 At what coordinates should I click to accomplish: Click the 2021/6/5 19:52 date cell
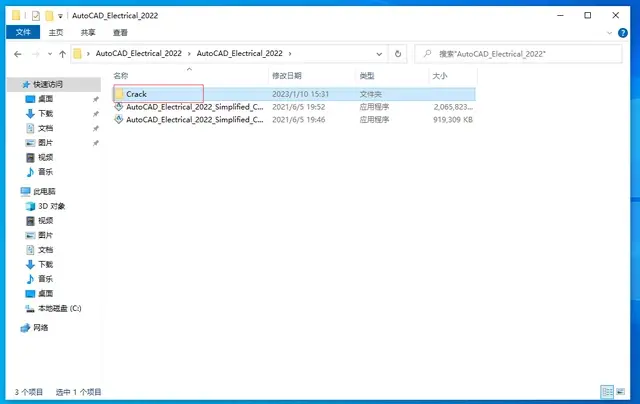click(298, 107)
